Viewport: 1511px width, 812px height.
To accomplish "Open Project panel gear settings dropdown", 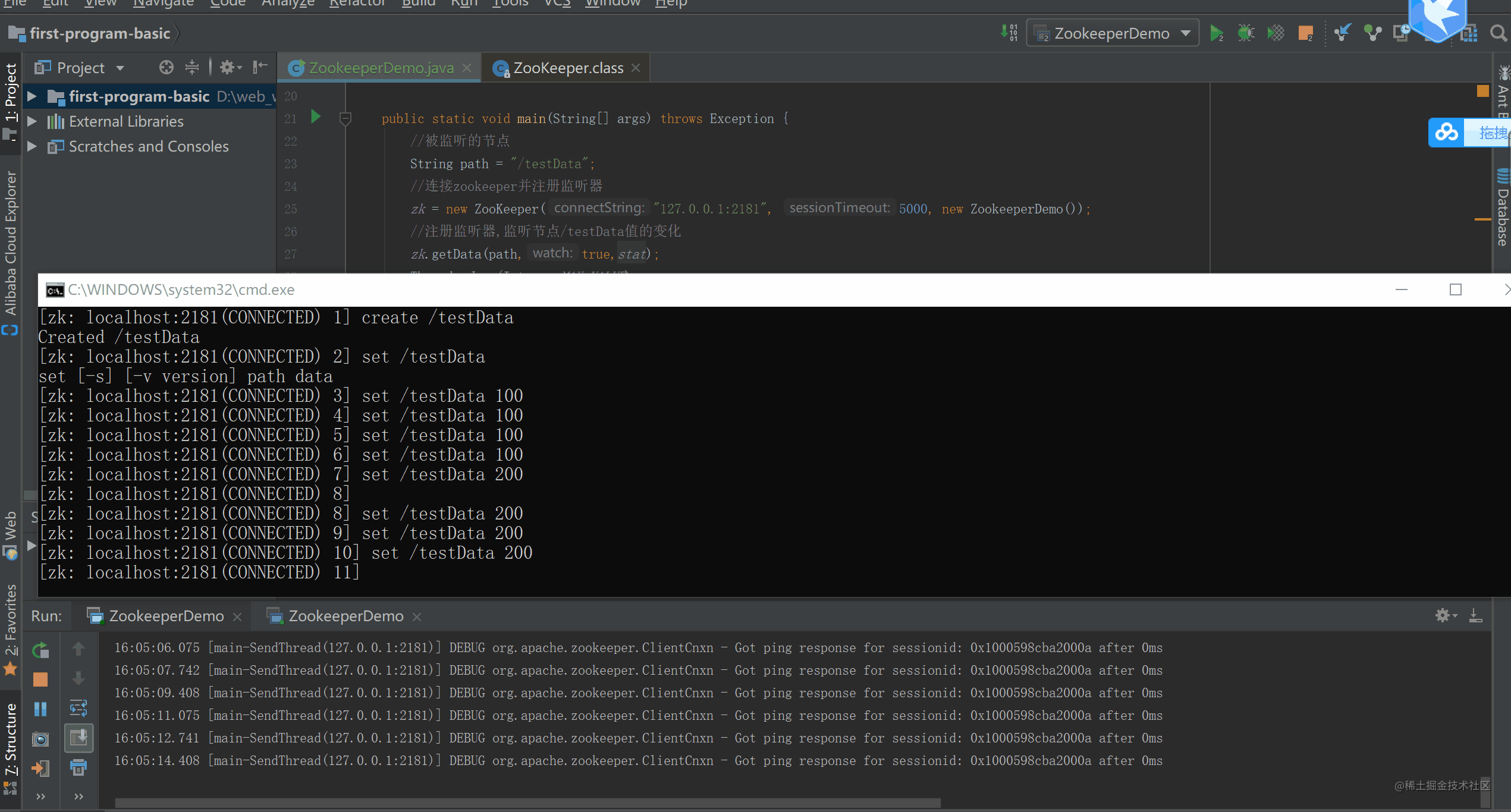I will 231,67.
